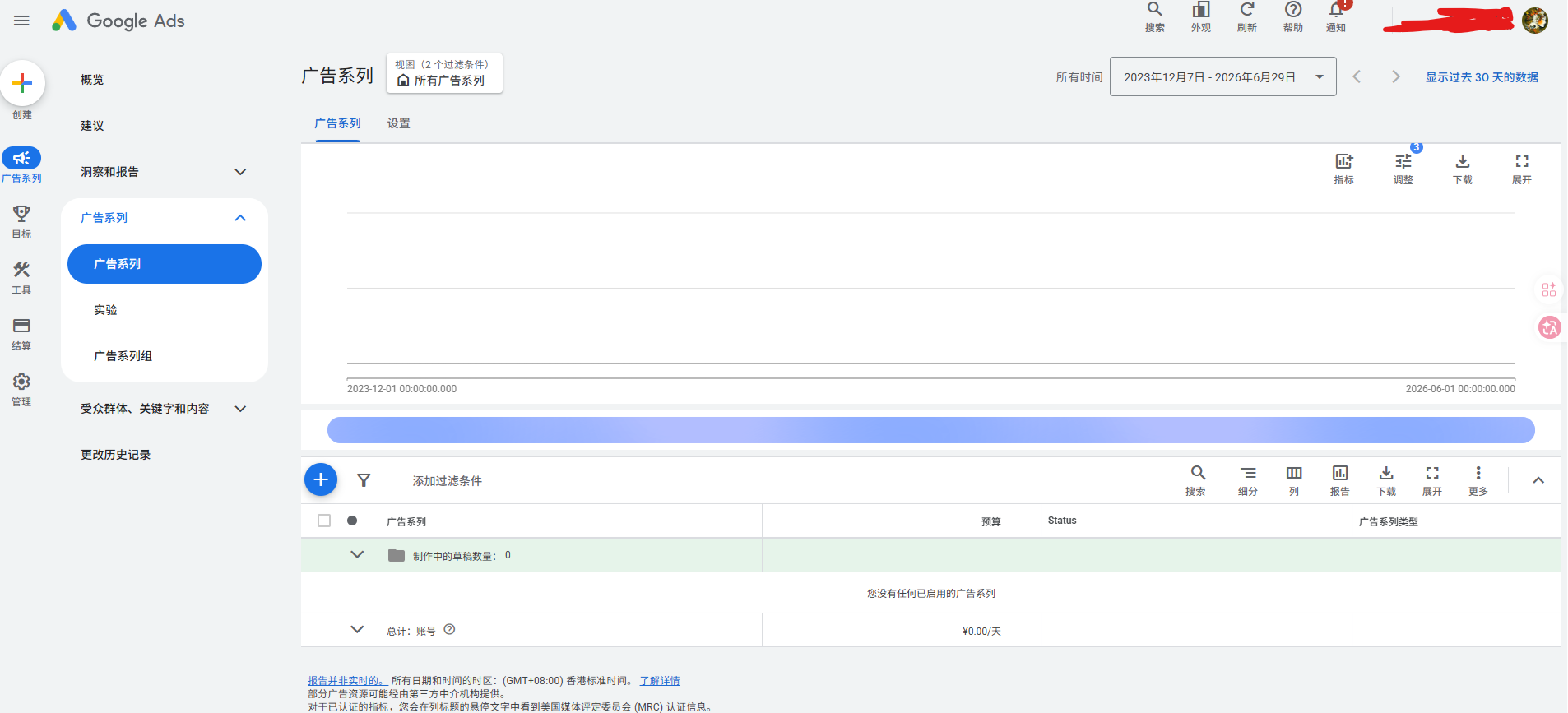This screenshot has width=1568, height=713.
Task: Open the 外观 appearance icon
Action: pos(1201,16)
